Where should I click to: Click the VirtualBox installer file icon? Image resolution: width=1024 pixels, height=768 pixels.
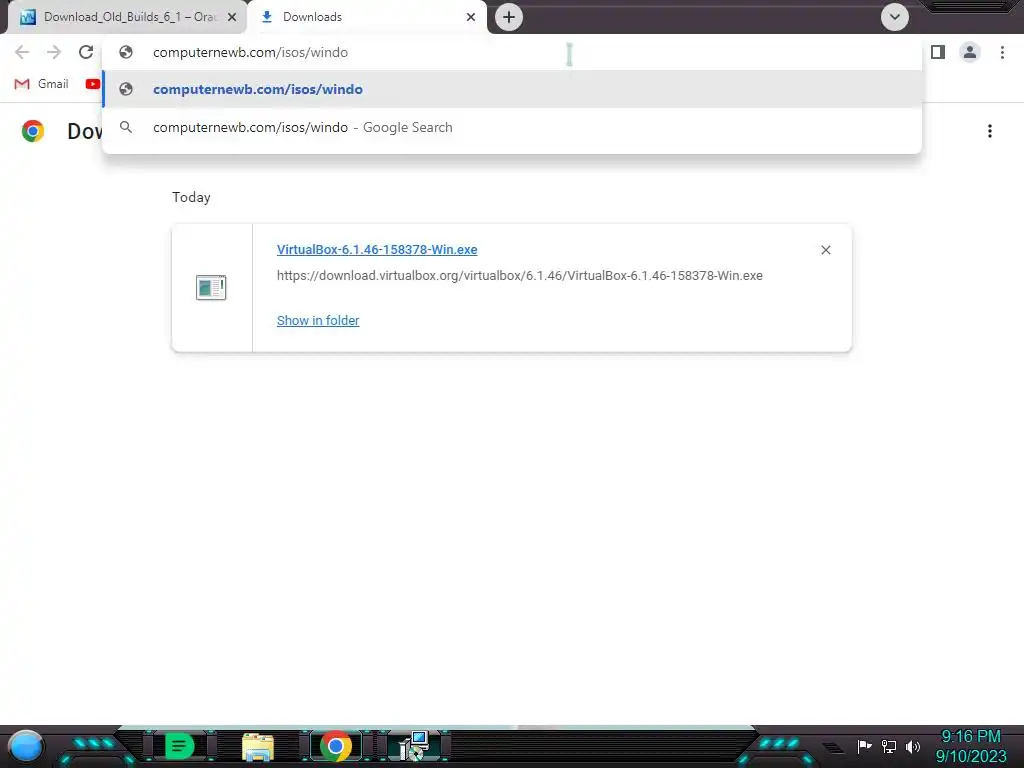click(x=211, y=287)
